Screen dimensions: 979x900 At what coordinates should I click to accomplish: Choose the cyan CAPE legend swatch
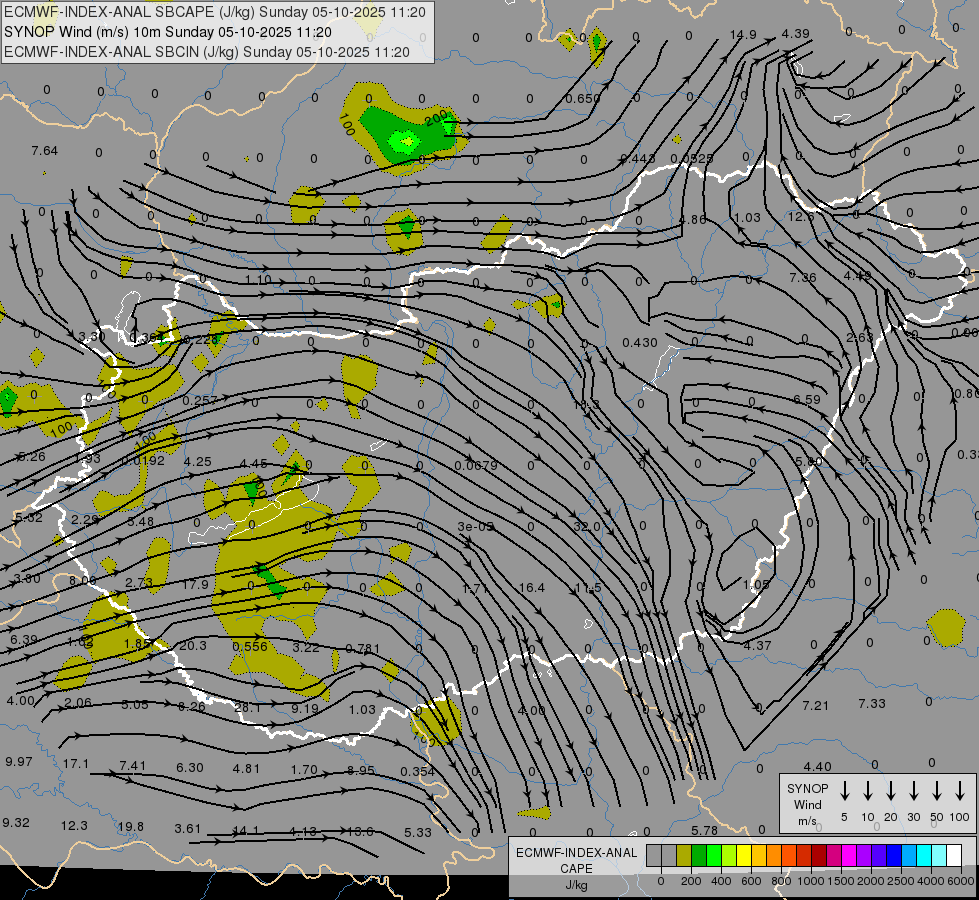pyautogui.click(x=924, y=856)
